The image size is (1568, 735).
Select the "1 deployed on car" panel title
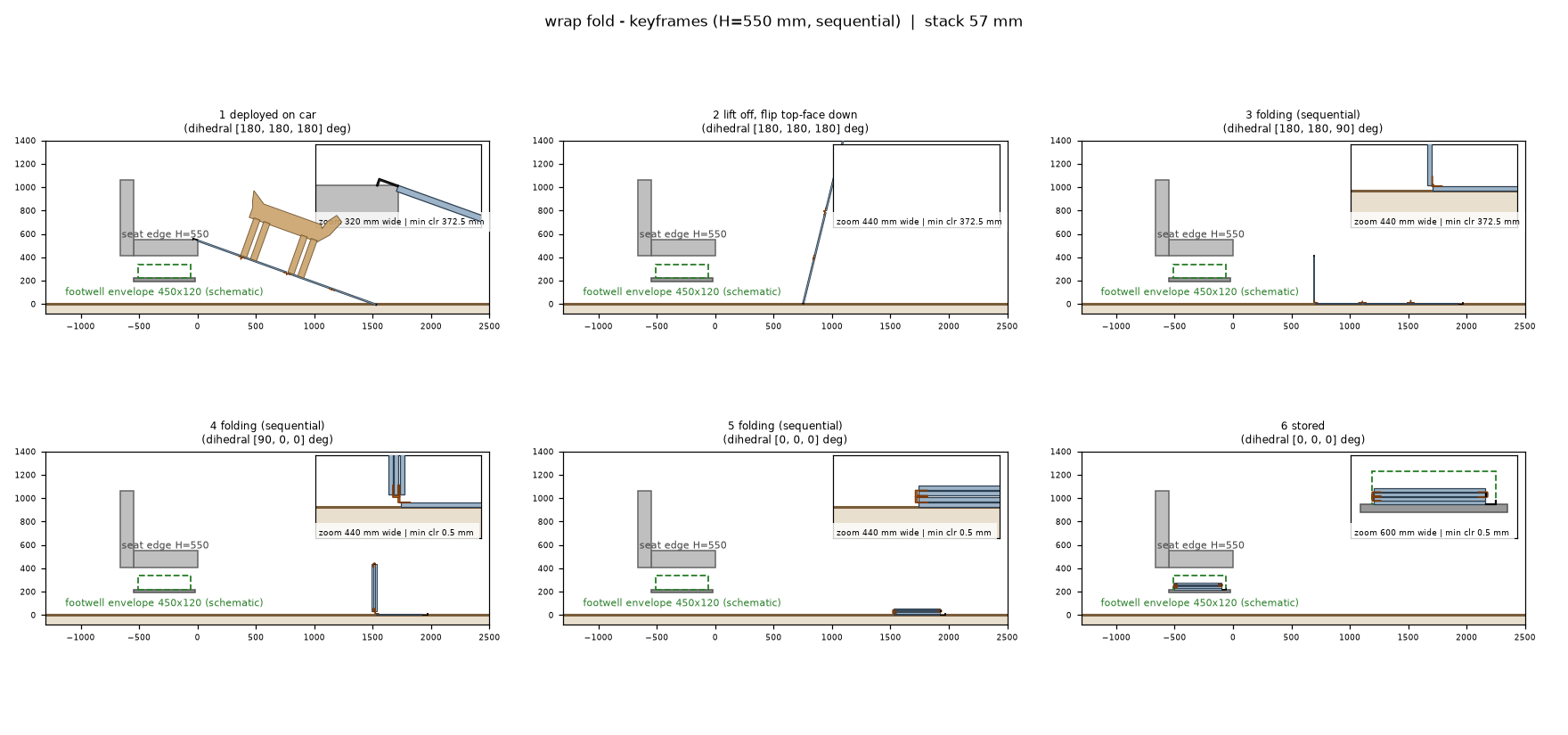pos(267,115)
